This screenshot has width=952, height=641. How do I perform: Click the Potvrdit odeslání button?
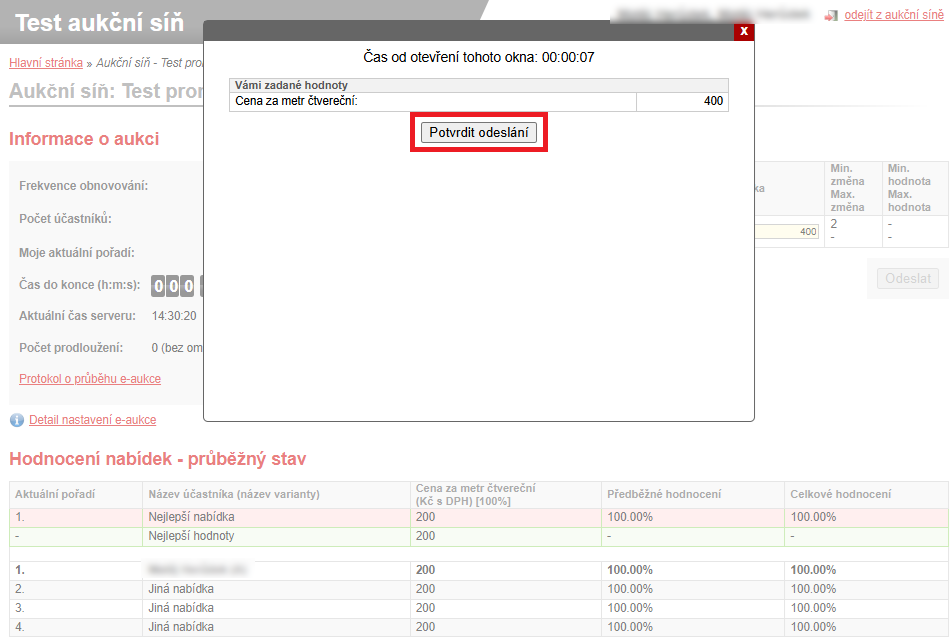click(478, 133)
